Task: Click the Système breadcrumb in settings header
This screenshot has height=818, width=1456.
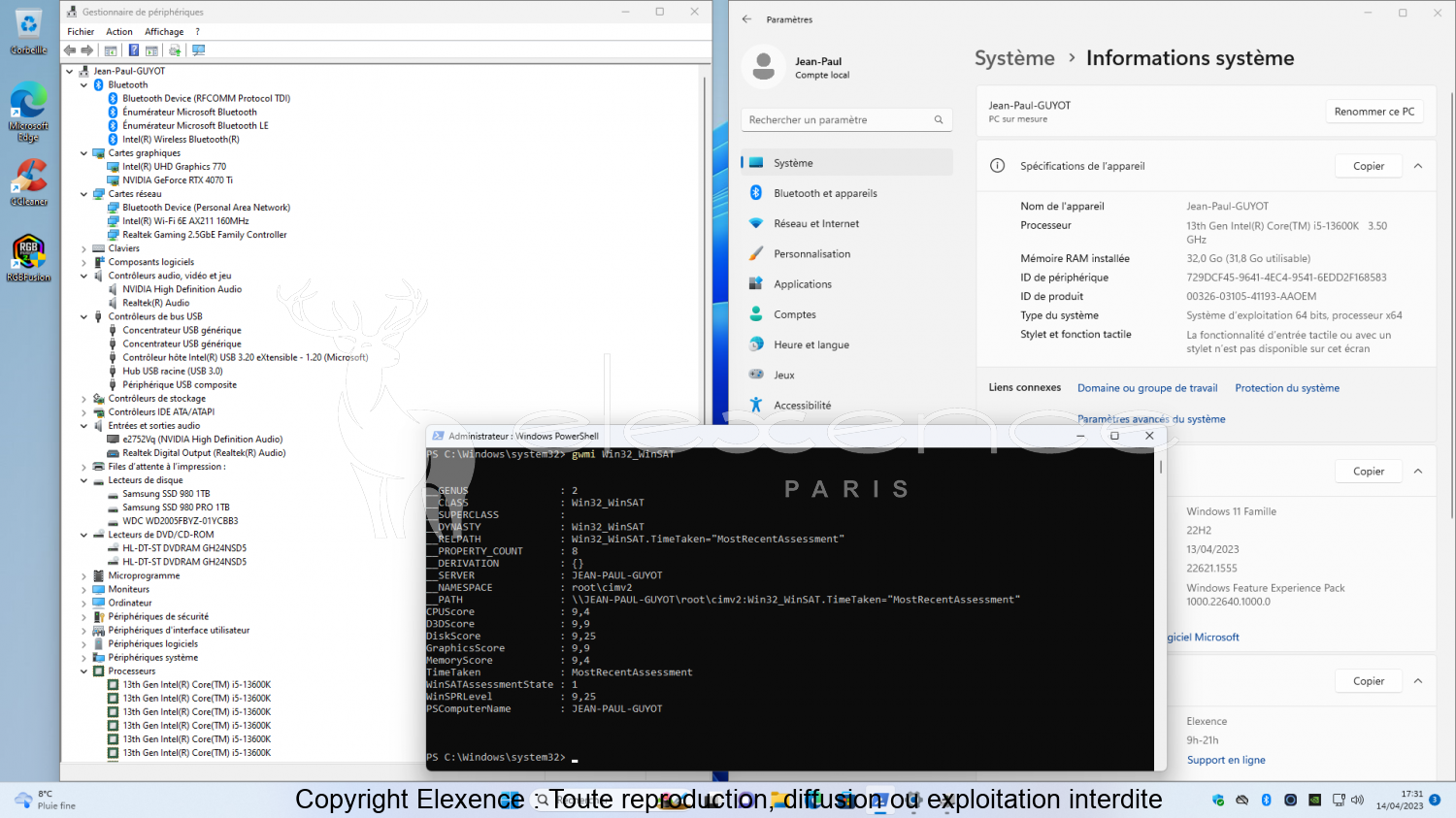Action: click(x=1014, y=58)
